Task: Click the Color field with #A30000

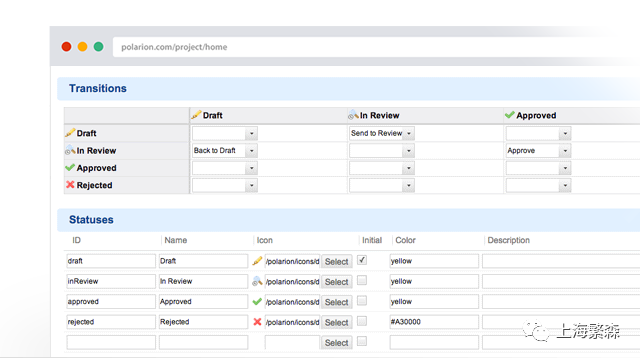Action: pyautogui.click(x=434, y=322)
